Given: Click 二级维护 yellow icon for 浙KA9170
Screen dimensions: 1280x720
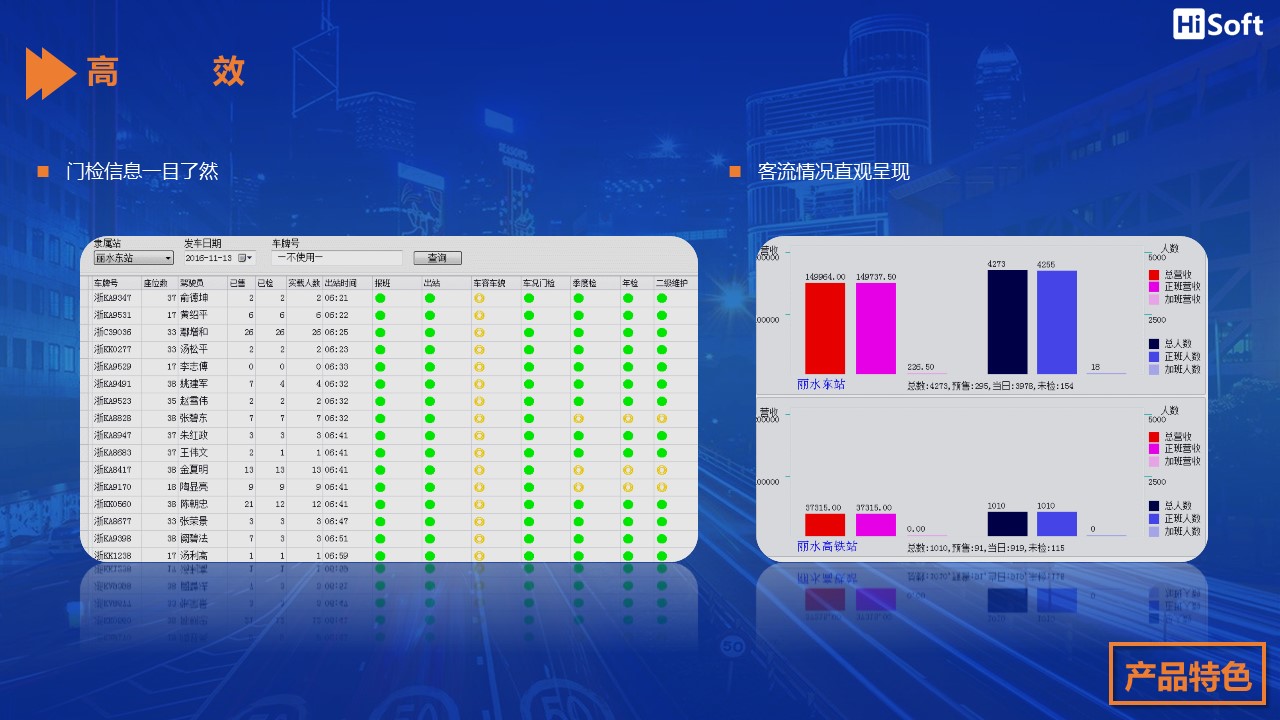Looking at the screenshot, I should pos(662,487).
